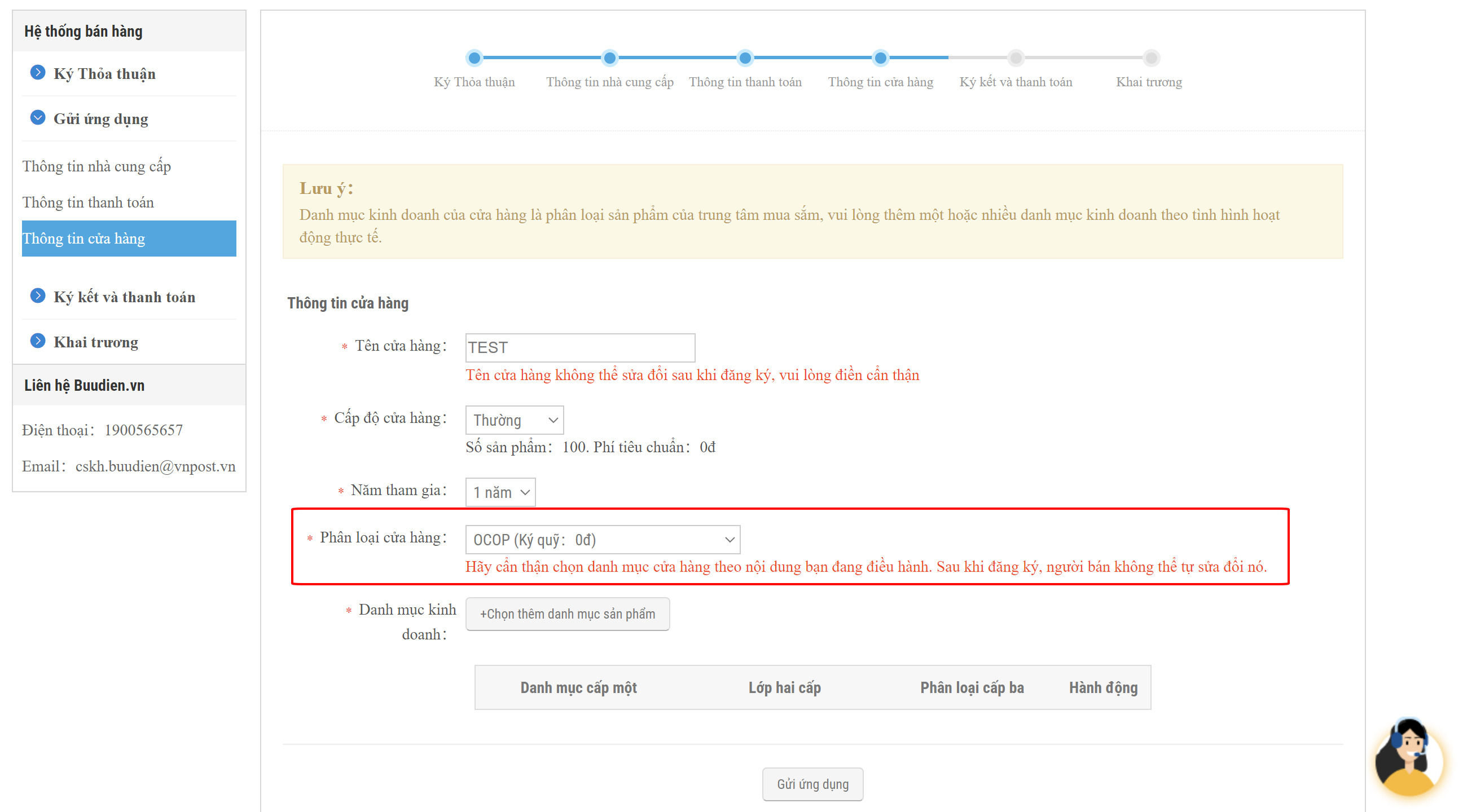The image size is (1463, 812).
Task: Click the Ký kết và thanh toán step dot
Action: 1016,58
